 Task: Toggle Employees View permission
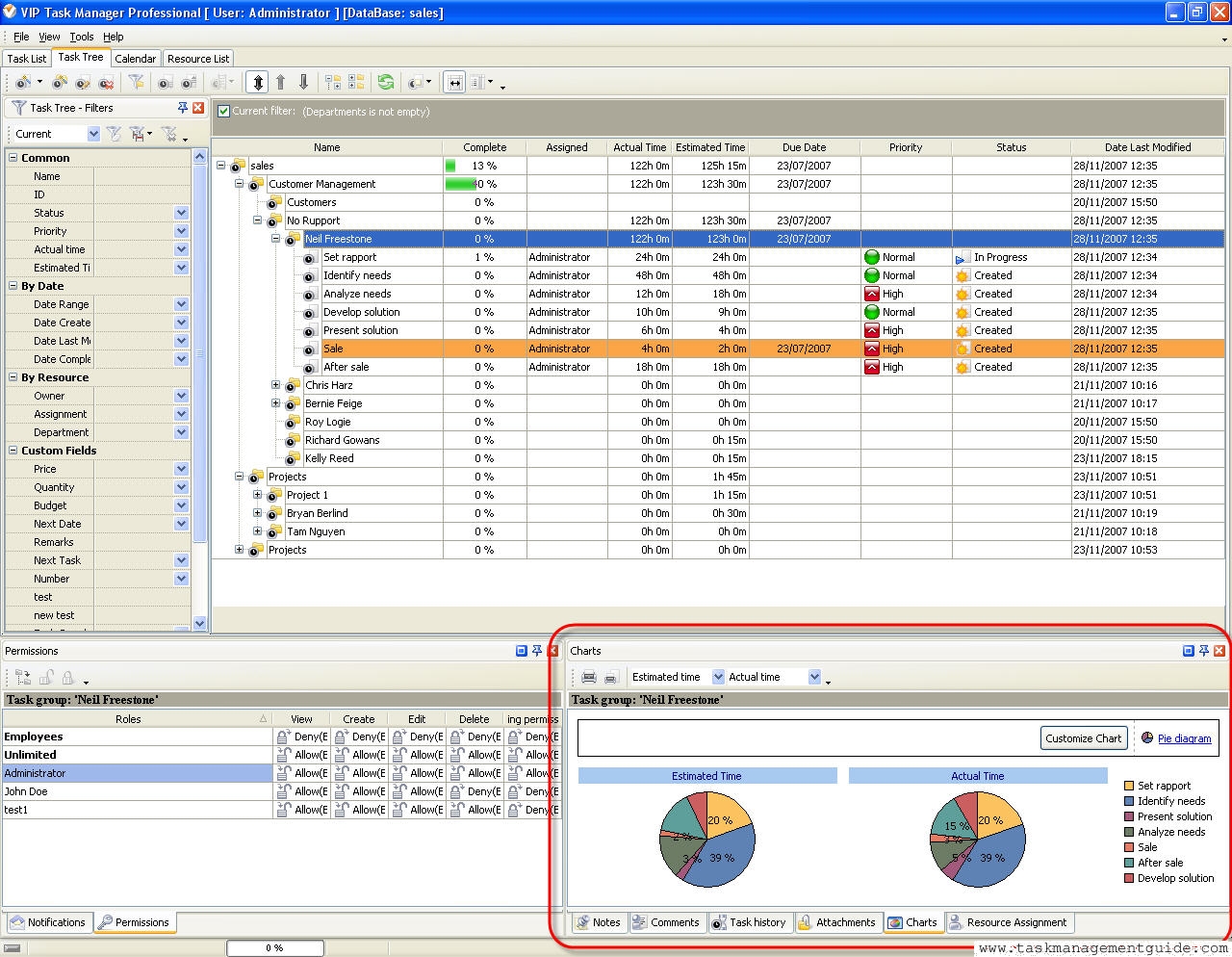tap(302, 737)
